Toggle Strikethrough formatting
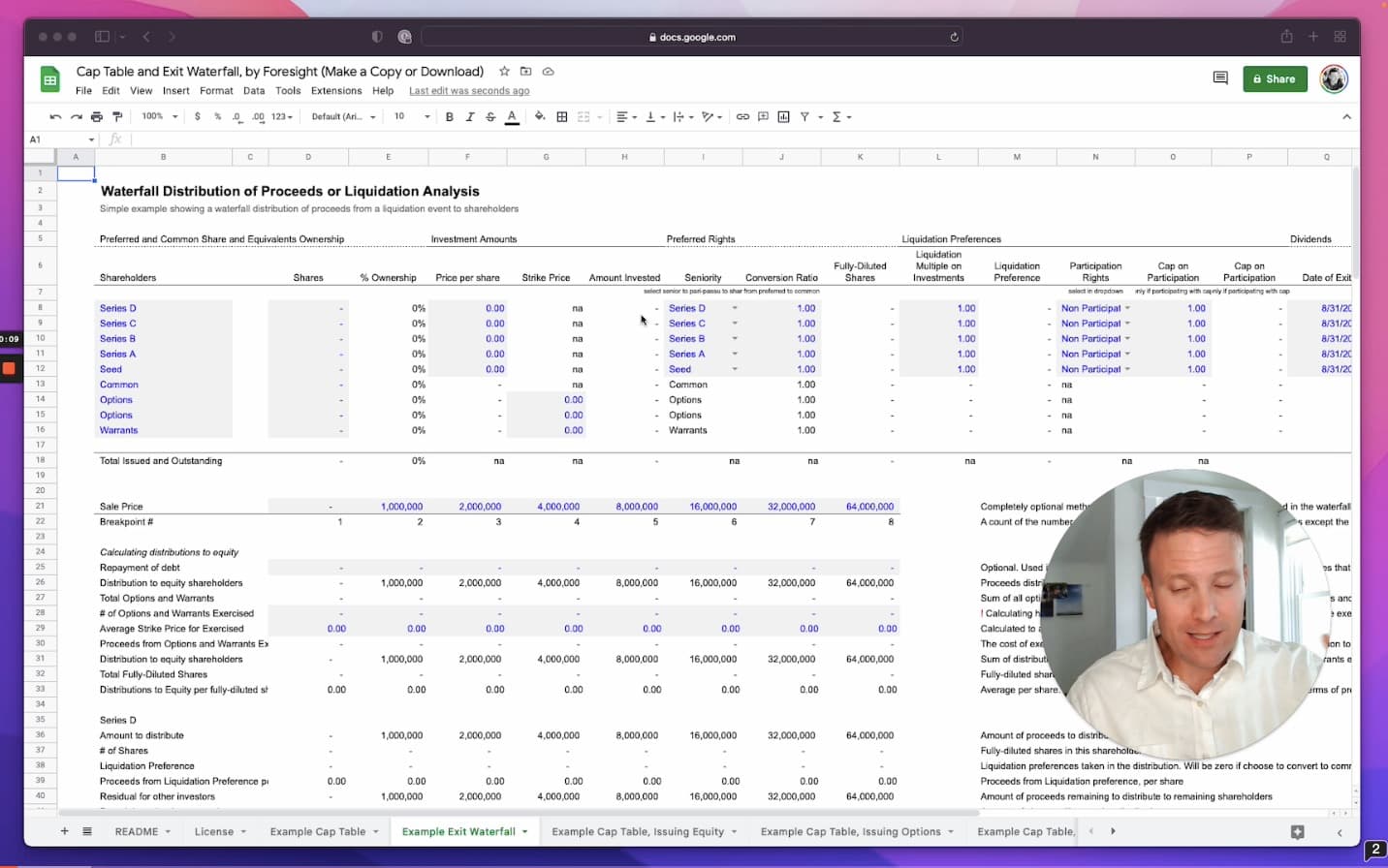This screenshot has height=868, width=1388. tap(490, 116)
